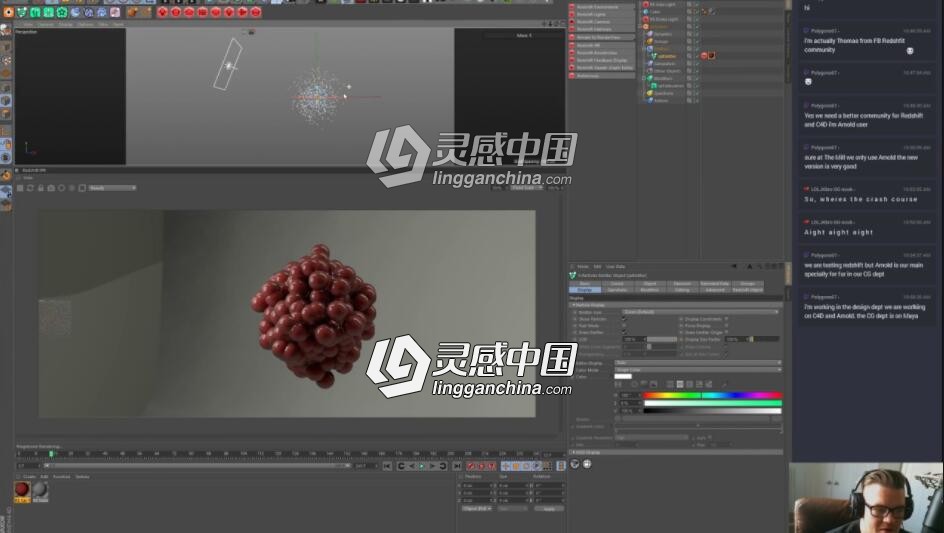
Task: Click the red Redshift tag on xpEmitter row
Action: (x=704, y=55)
